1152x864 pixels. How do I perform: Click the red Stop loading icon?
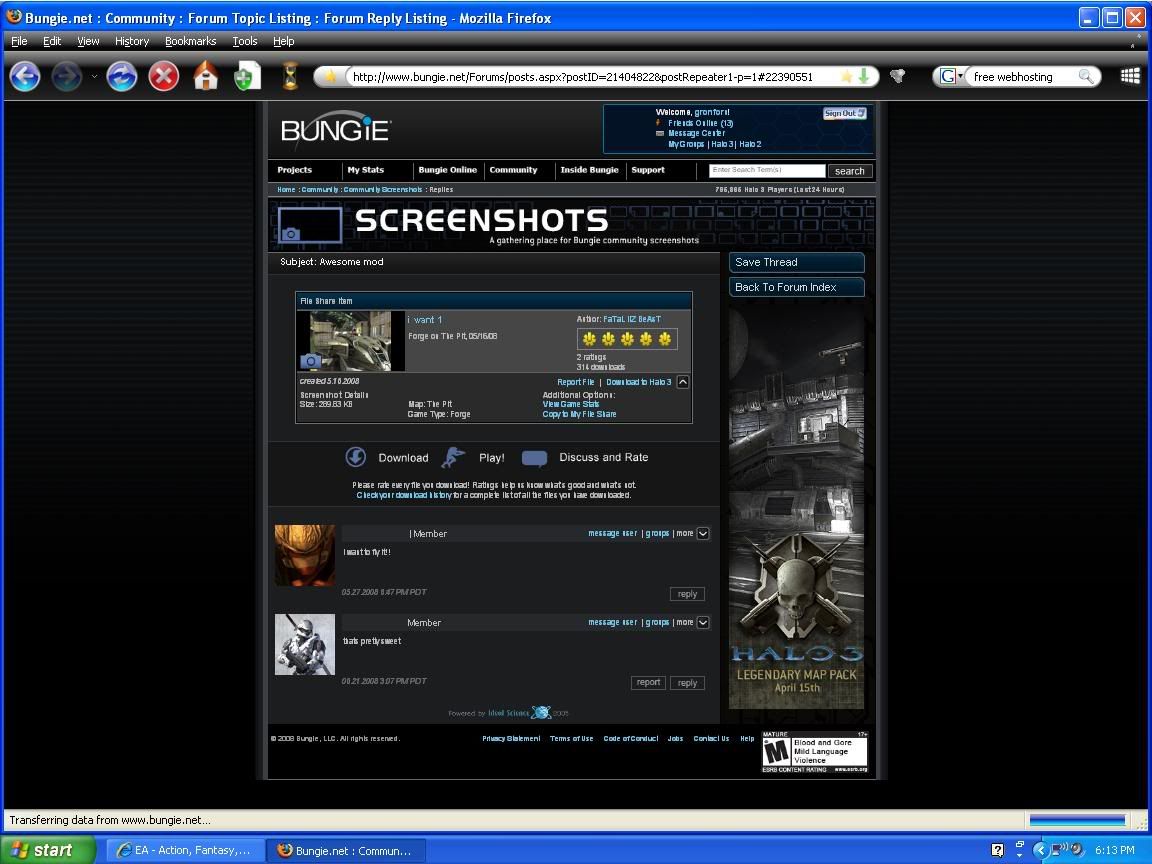coord(164,76)
